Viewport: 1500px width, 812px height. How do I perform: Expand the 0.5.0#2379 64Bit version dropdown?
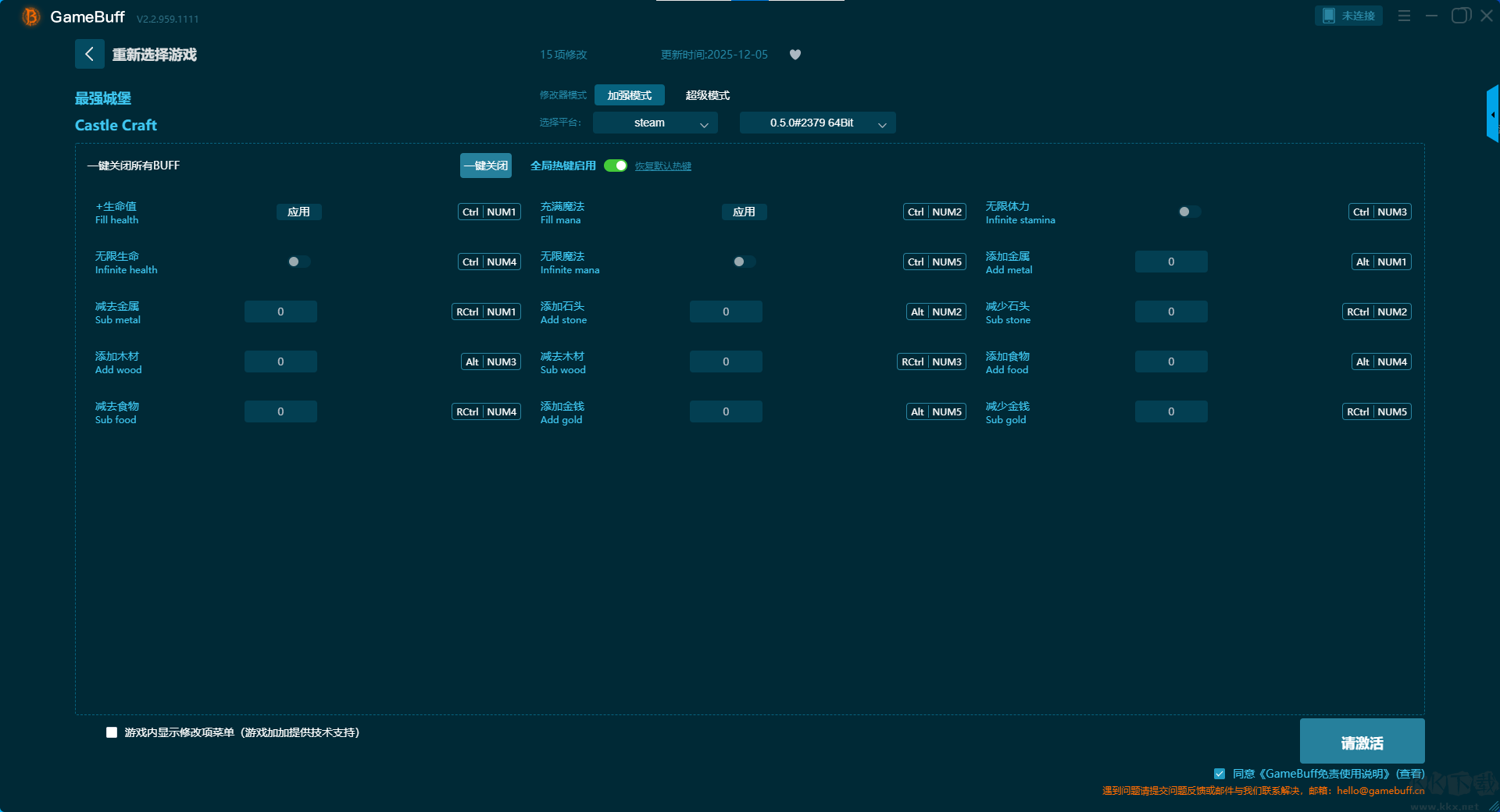point(817,123)
